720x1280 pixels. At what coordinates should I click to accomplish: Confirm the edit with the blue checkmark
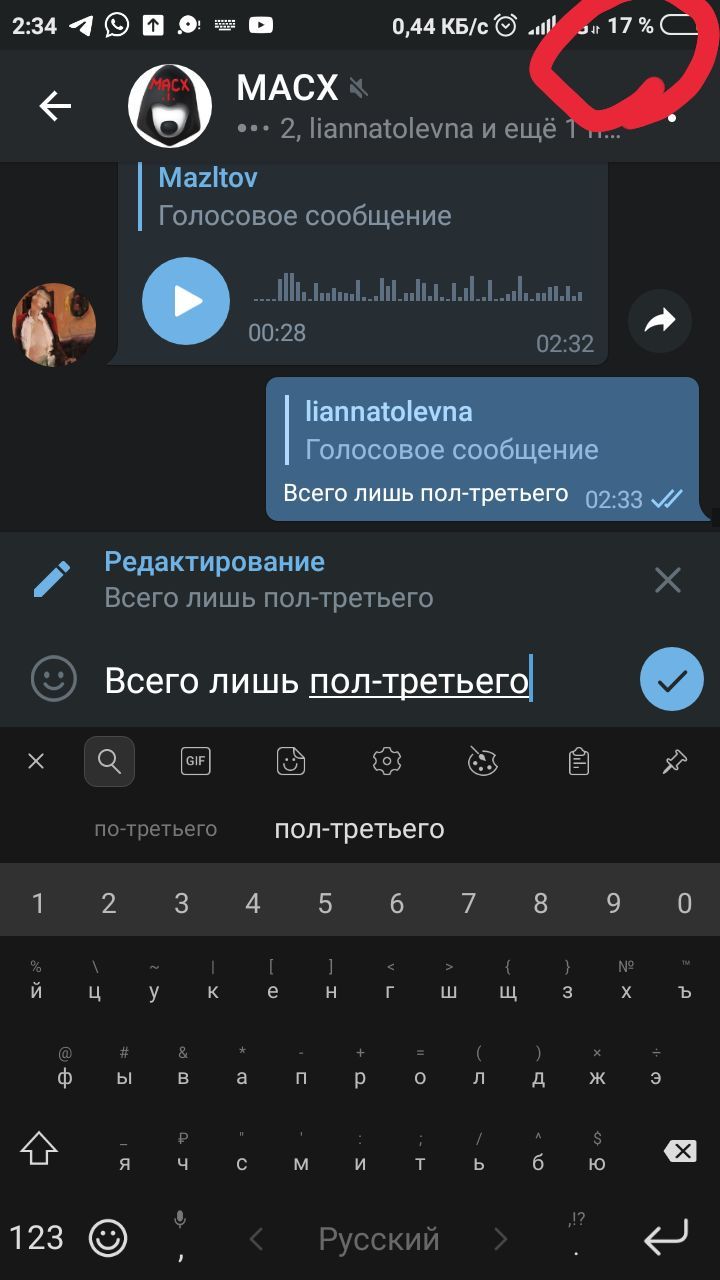pyautogui.click(x=672, y=681)
